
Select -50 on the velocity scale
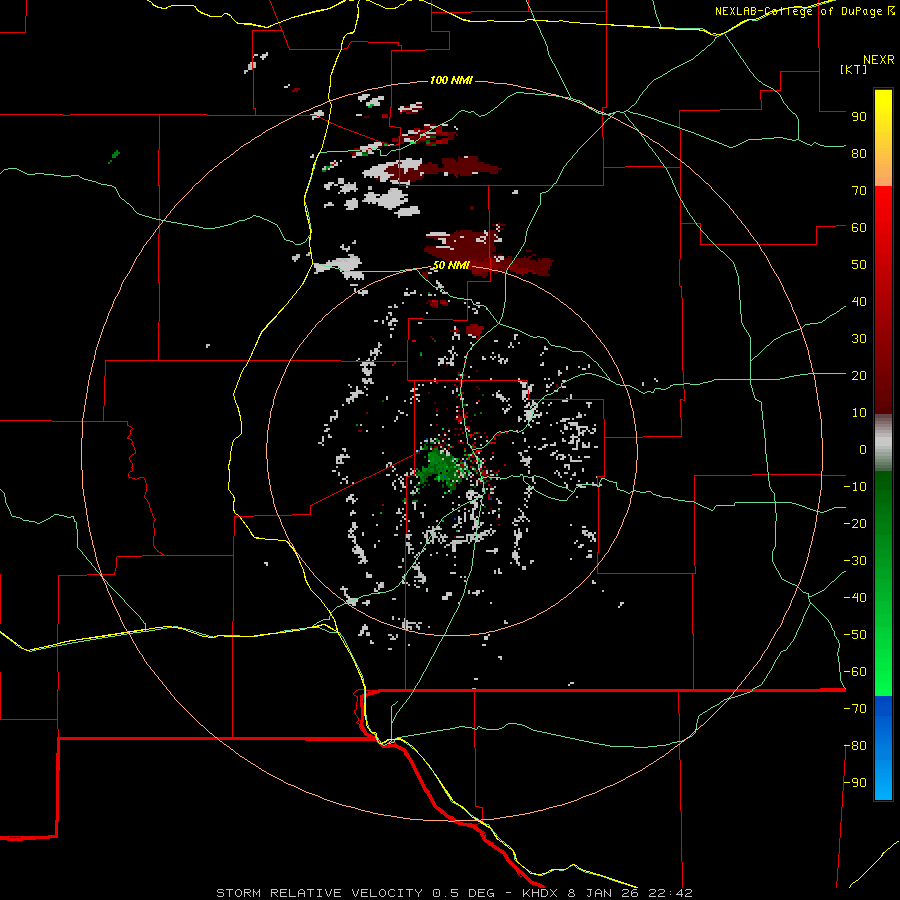click(x=855, y=635)
